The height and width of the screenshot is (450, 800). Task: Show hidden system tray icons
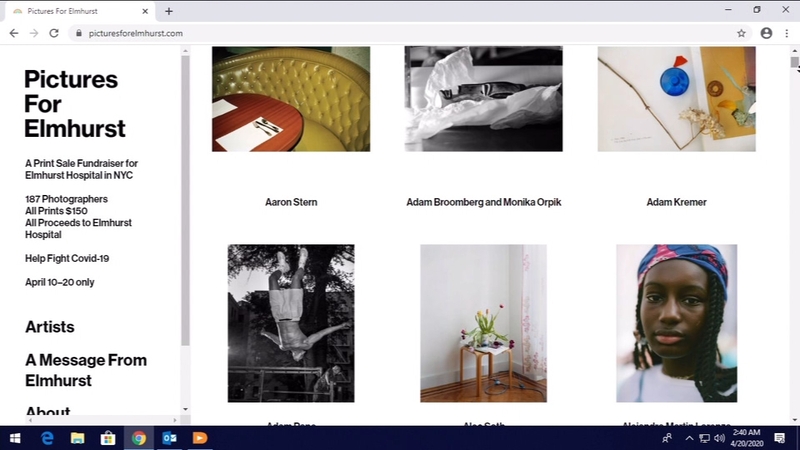click(x=689, y=438)
